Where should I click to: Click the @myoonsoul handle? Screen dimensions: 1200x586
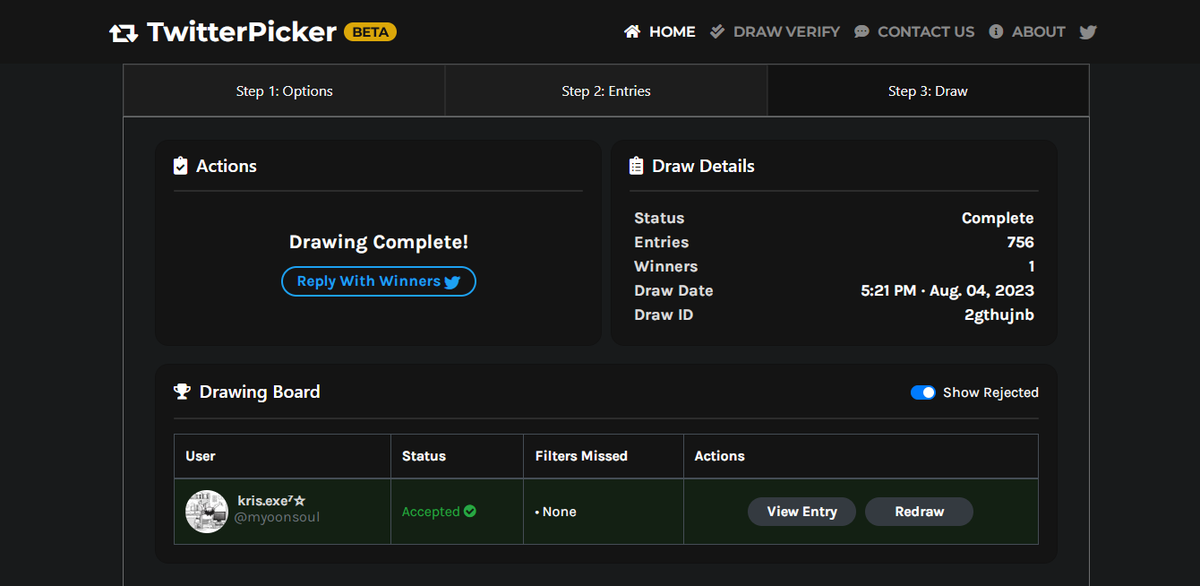coord(279,518)
